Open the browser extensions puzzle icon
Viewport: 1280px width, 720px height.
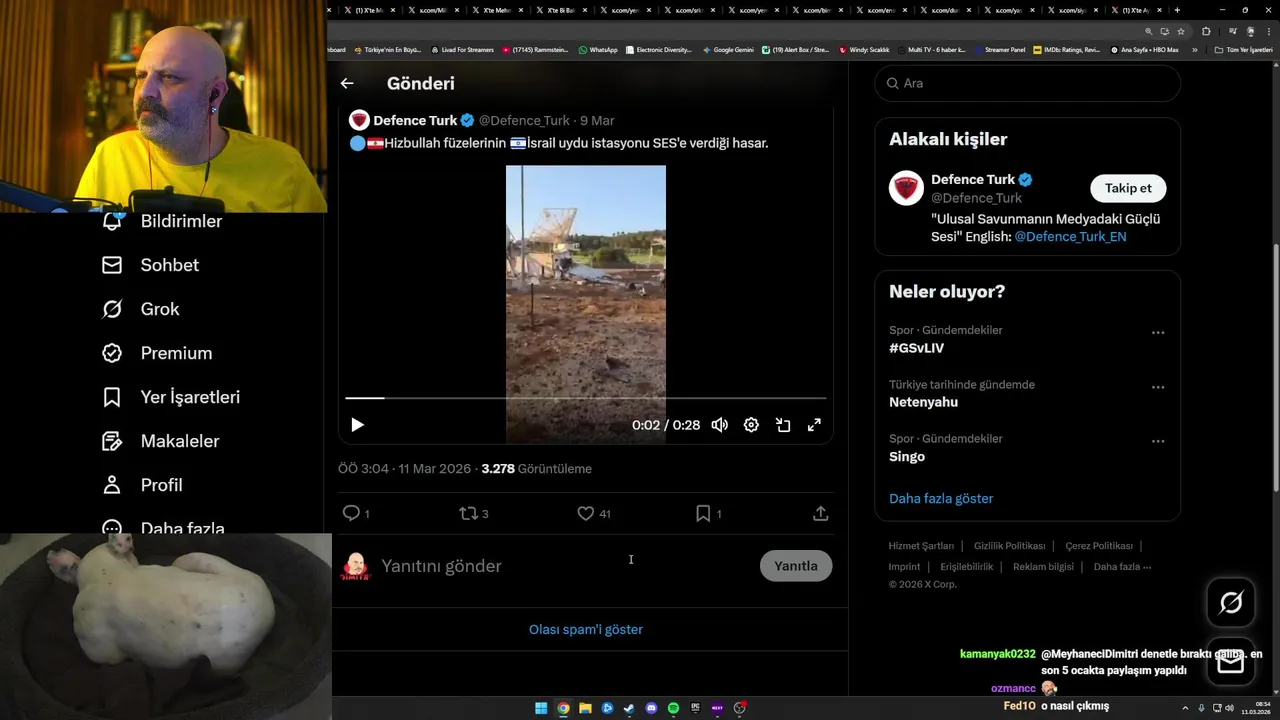1206,31
